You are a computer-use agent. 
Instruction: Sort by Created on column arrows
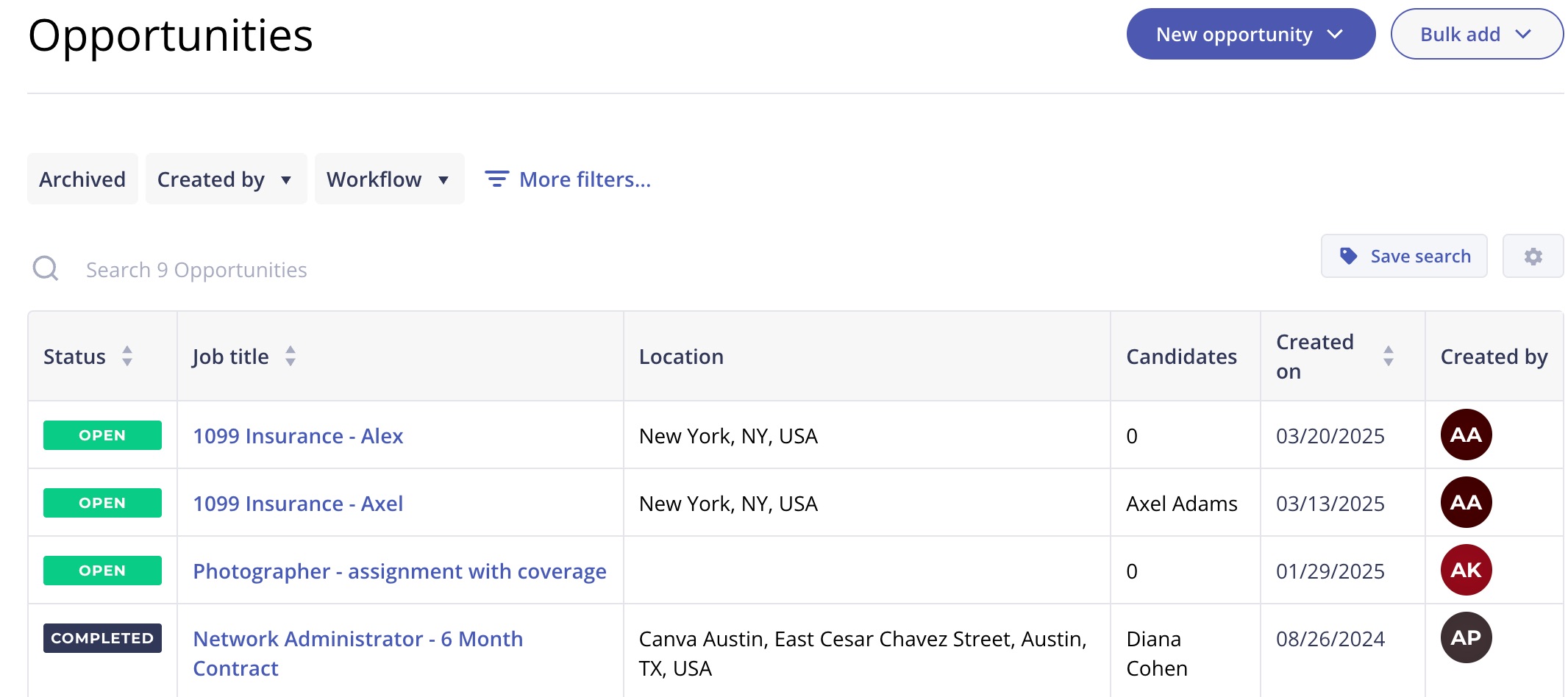tap(1388, 356)
